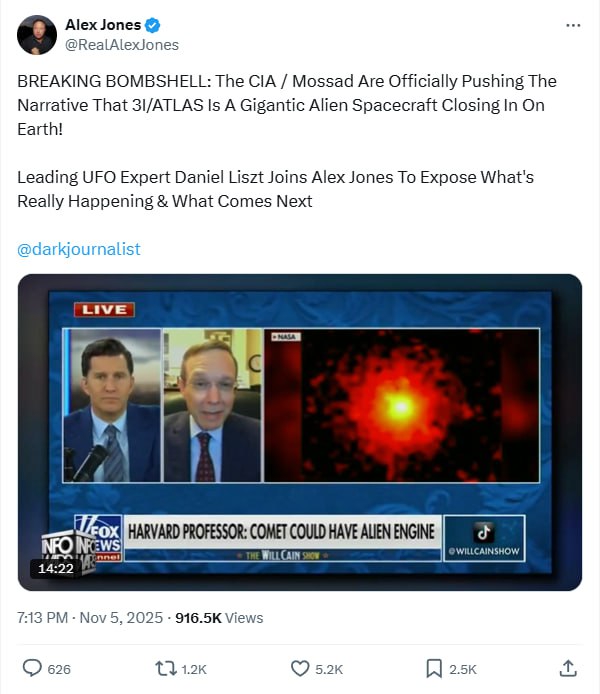Click the 916.5K Views count
600x694 pixels.
point(219,617)
